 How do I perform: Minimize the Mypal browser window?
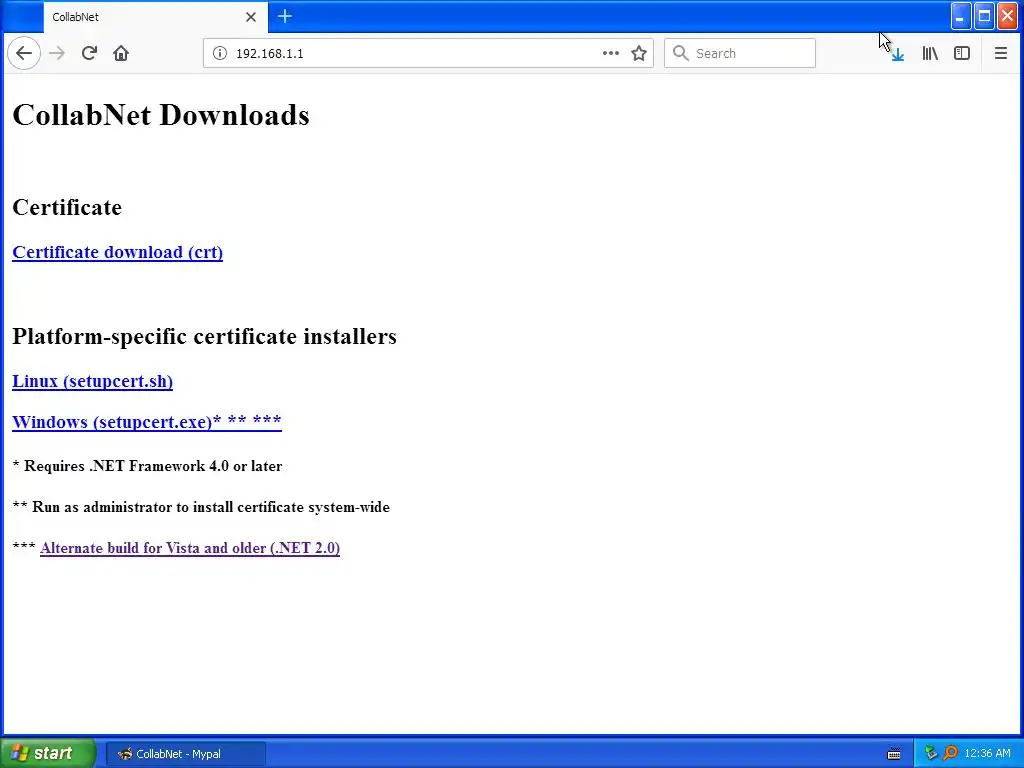click(x=960, y=17)
